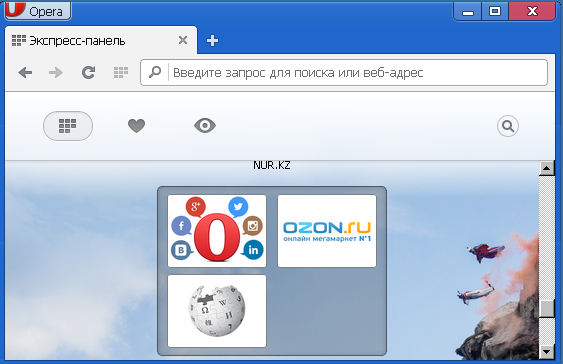Click the scrollbar up arrow
Screen dimensions: 563x364
click(x=546, y=168)
